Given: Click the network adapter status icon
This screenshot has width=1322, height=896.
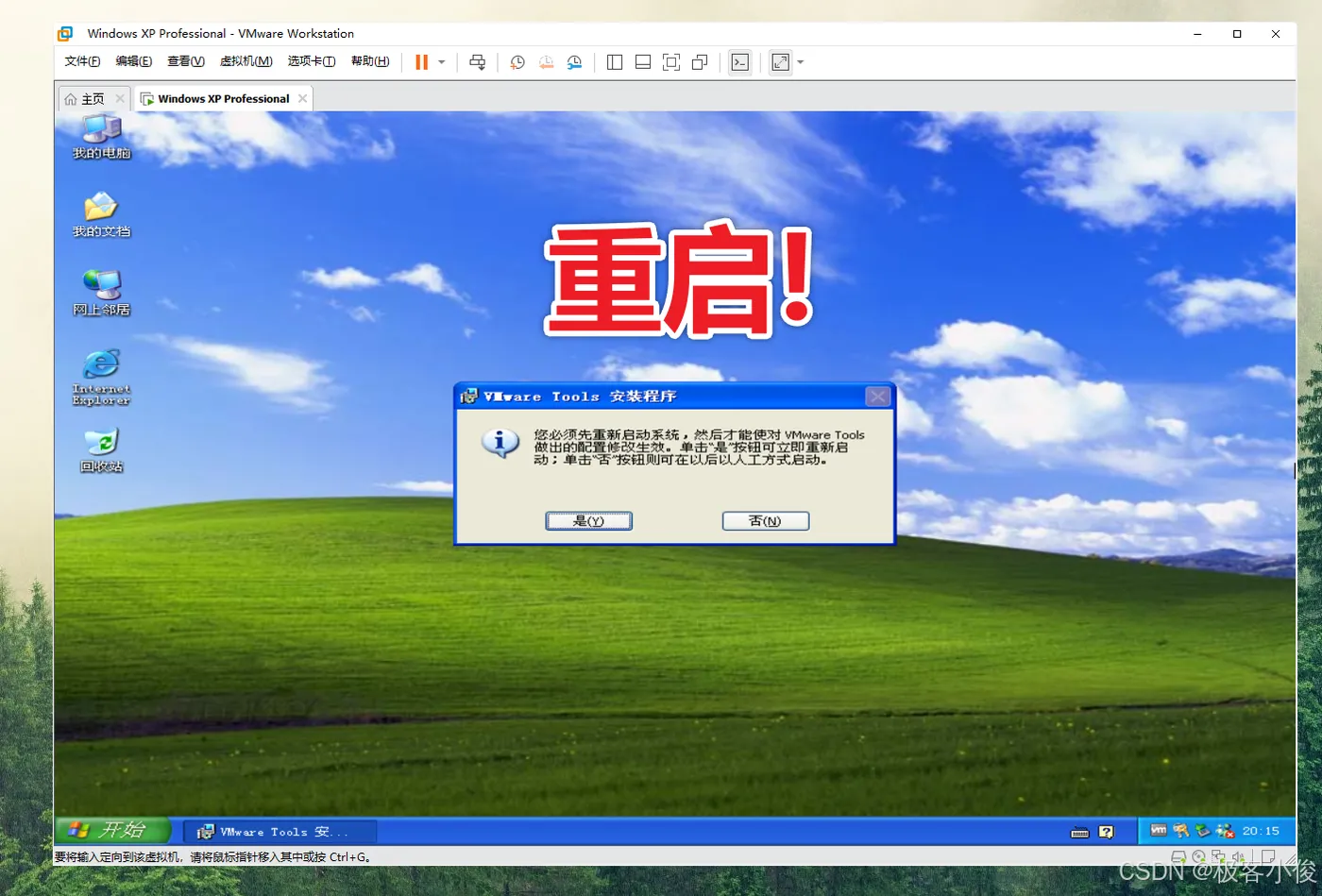Looking at the screenshot, I should click(1219, 857).
